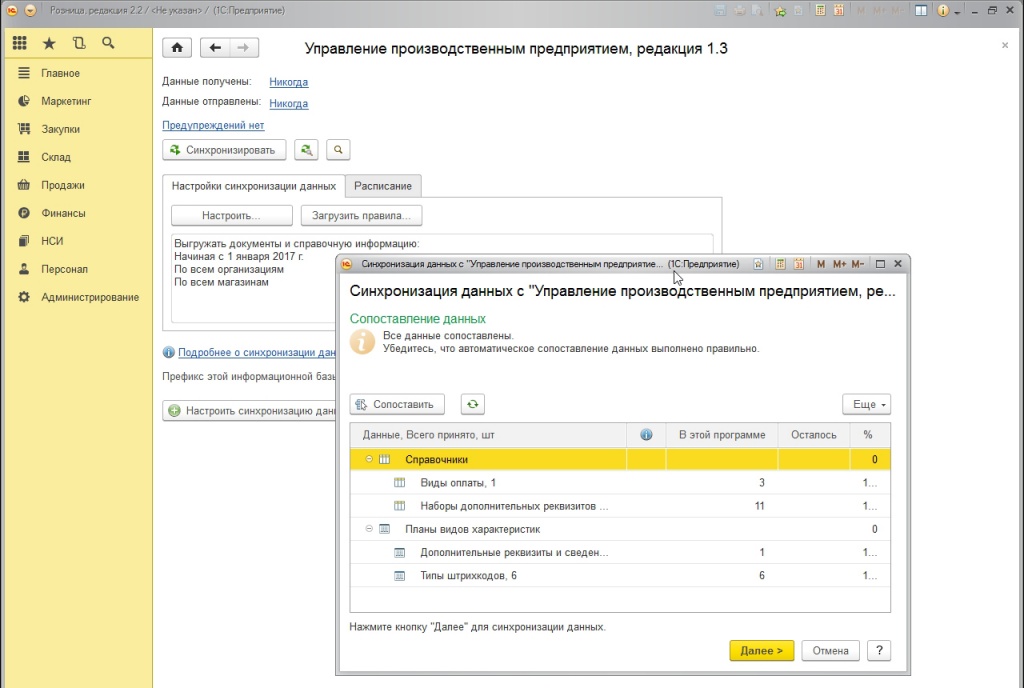Go to the home page button
The height and width of the screenshot is (688, 1024).
pyautogui.click(x=177, y=48)
